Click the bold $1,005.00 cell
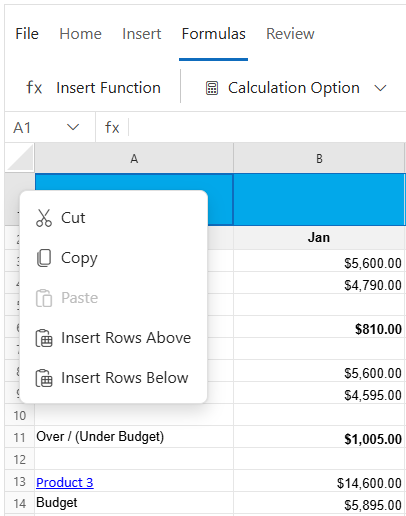Image resolution: width=406 pixels, height=516 pixels. [319, 437]
